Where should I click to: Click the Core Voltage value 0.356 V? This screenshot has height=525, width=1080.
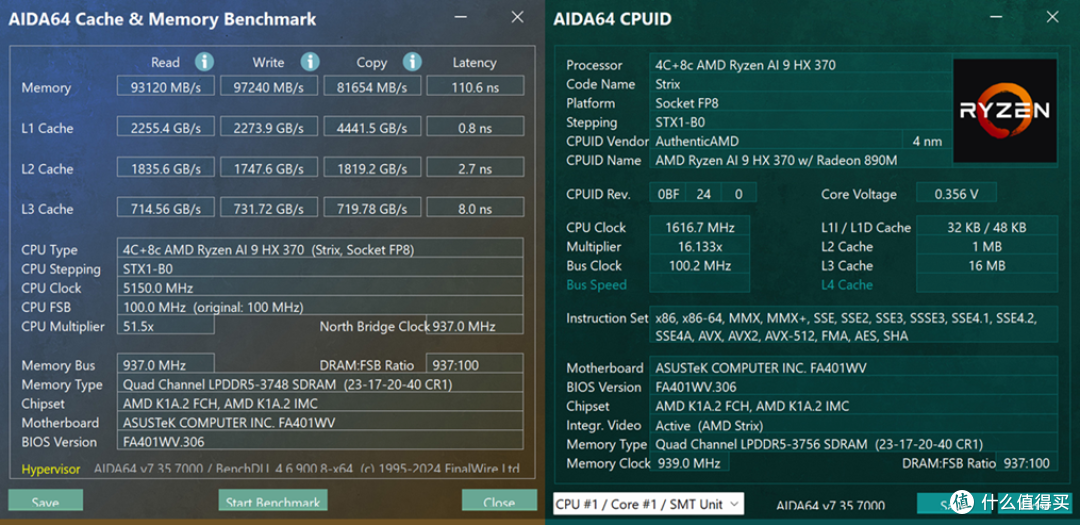point(956,194)
